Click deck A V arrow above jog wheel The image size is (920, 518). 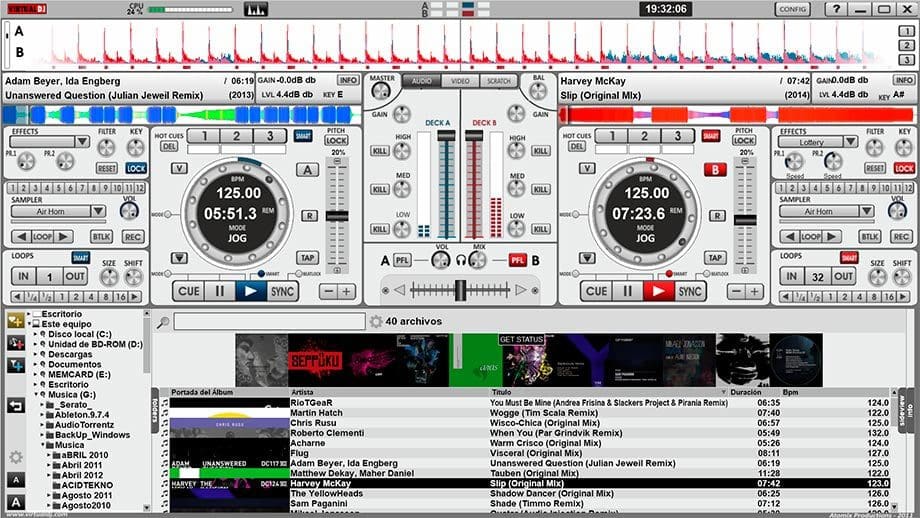pos(179,168)
